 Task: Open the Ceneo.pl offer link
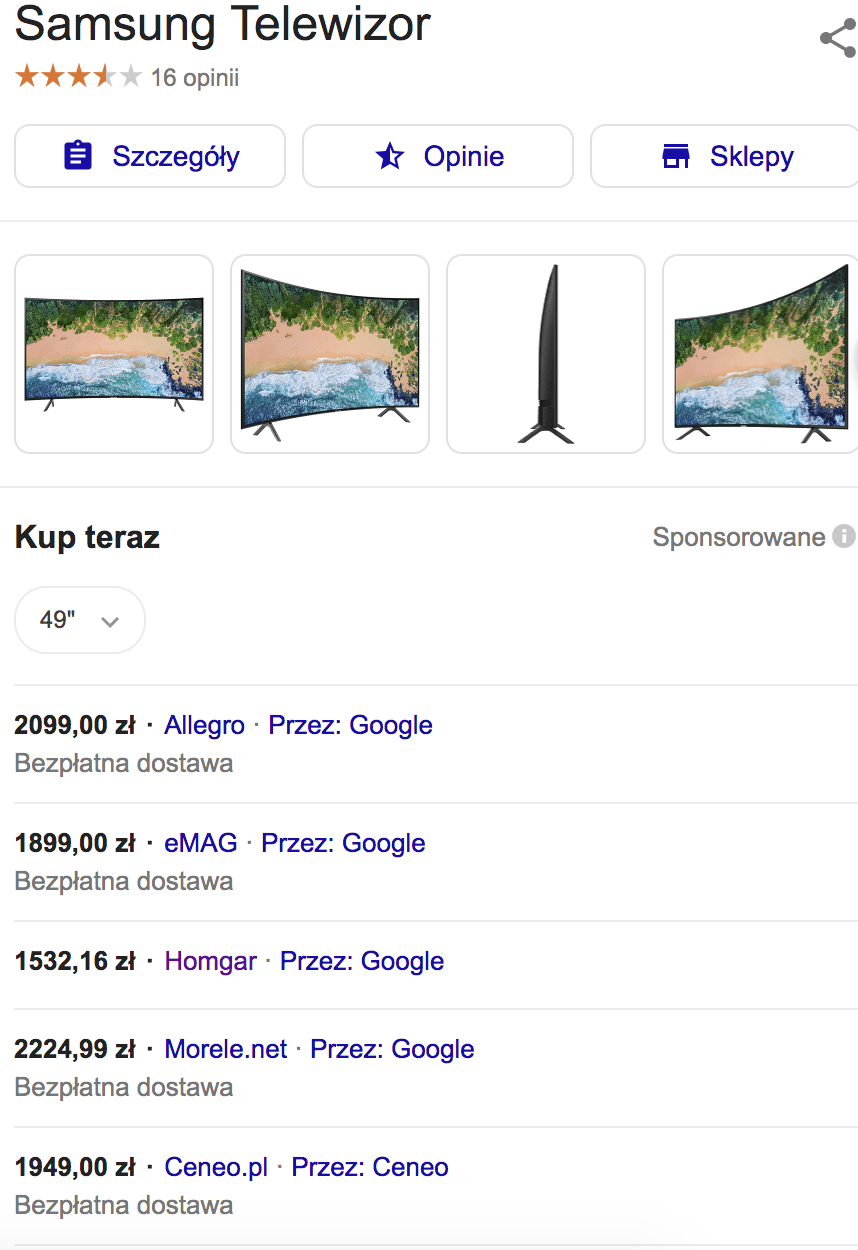216,1167
